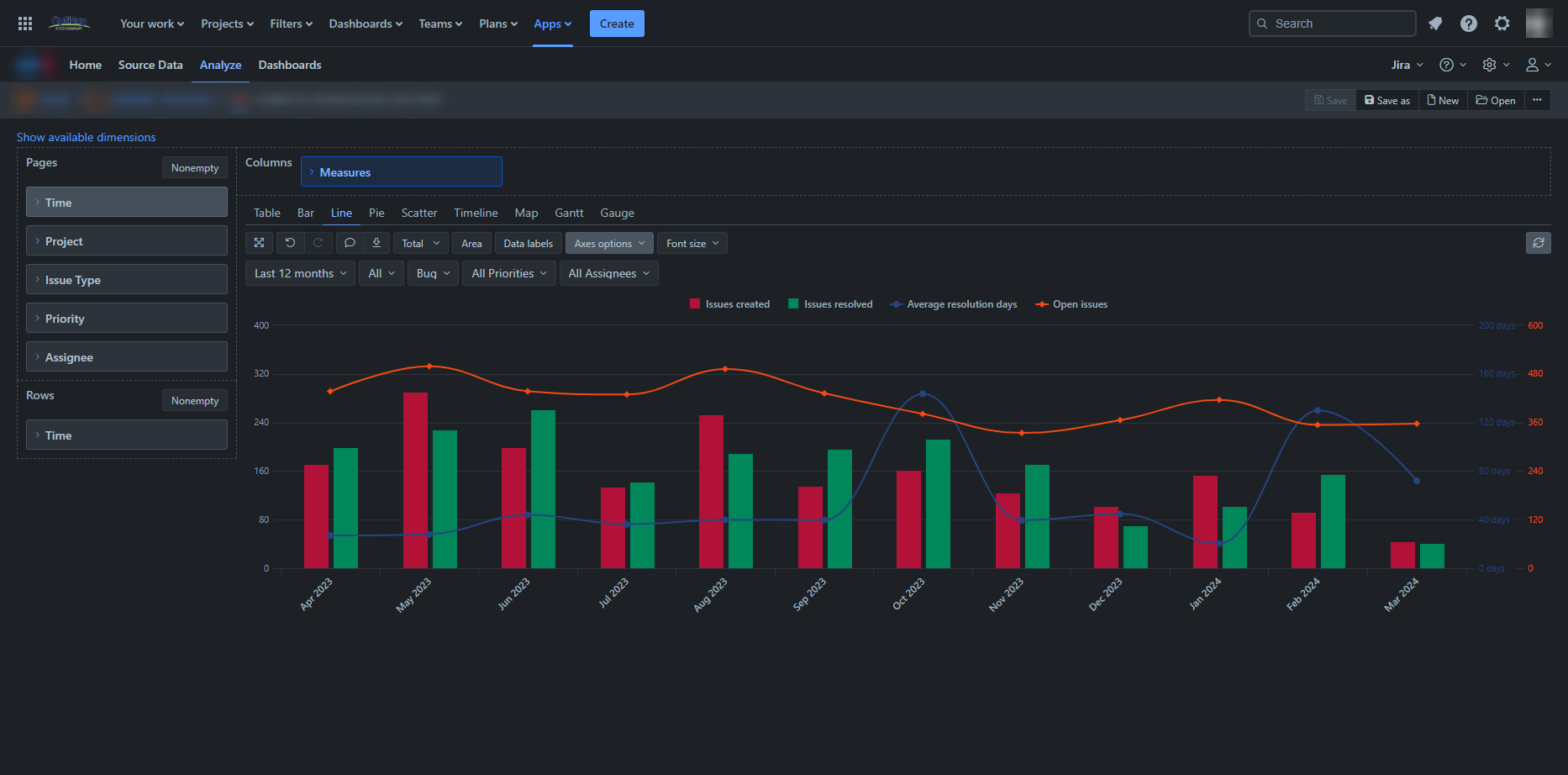
Task: Open the Bug issue type filter
Action: click(x=433, y=273)
